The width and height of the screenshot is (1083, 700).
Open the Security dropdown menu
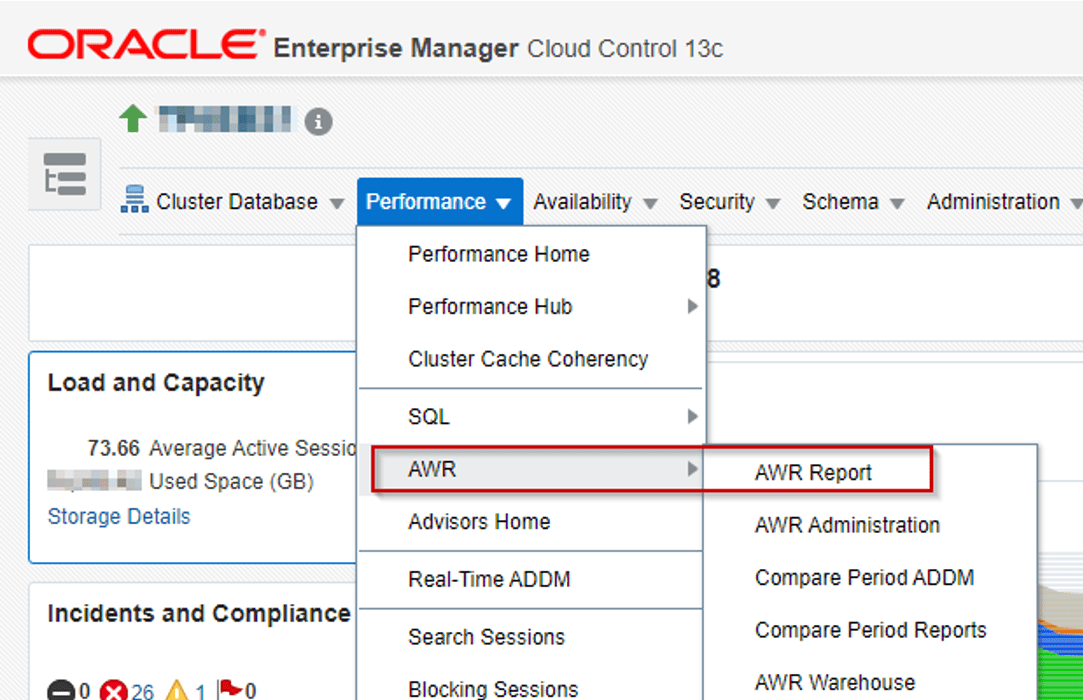coord(729,202)
